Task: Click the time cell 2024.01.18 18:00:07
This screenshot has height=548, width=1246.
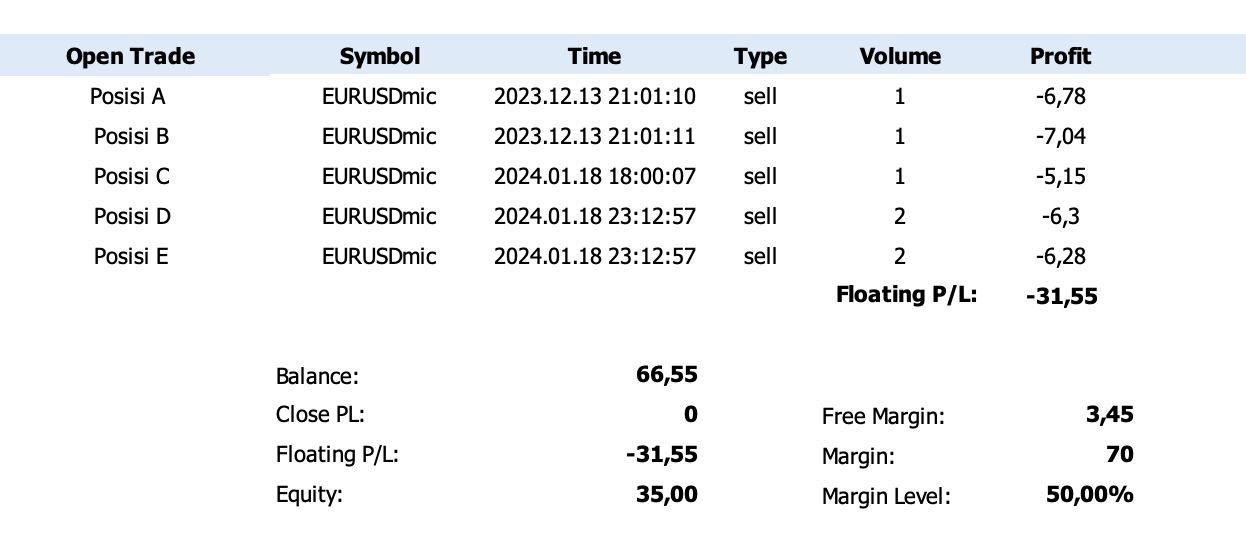Action: [595, 177]
